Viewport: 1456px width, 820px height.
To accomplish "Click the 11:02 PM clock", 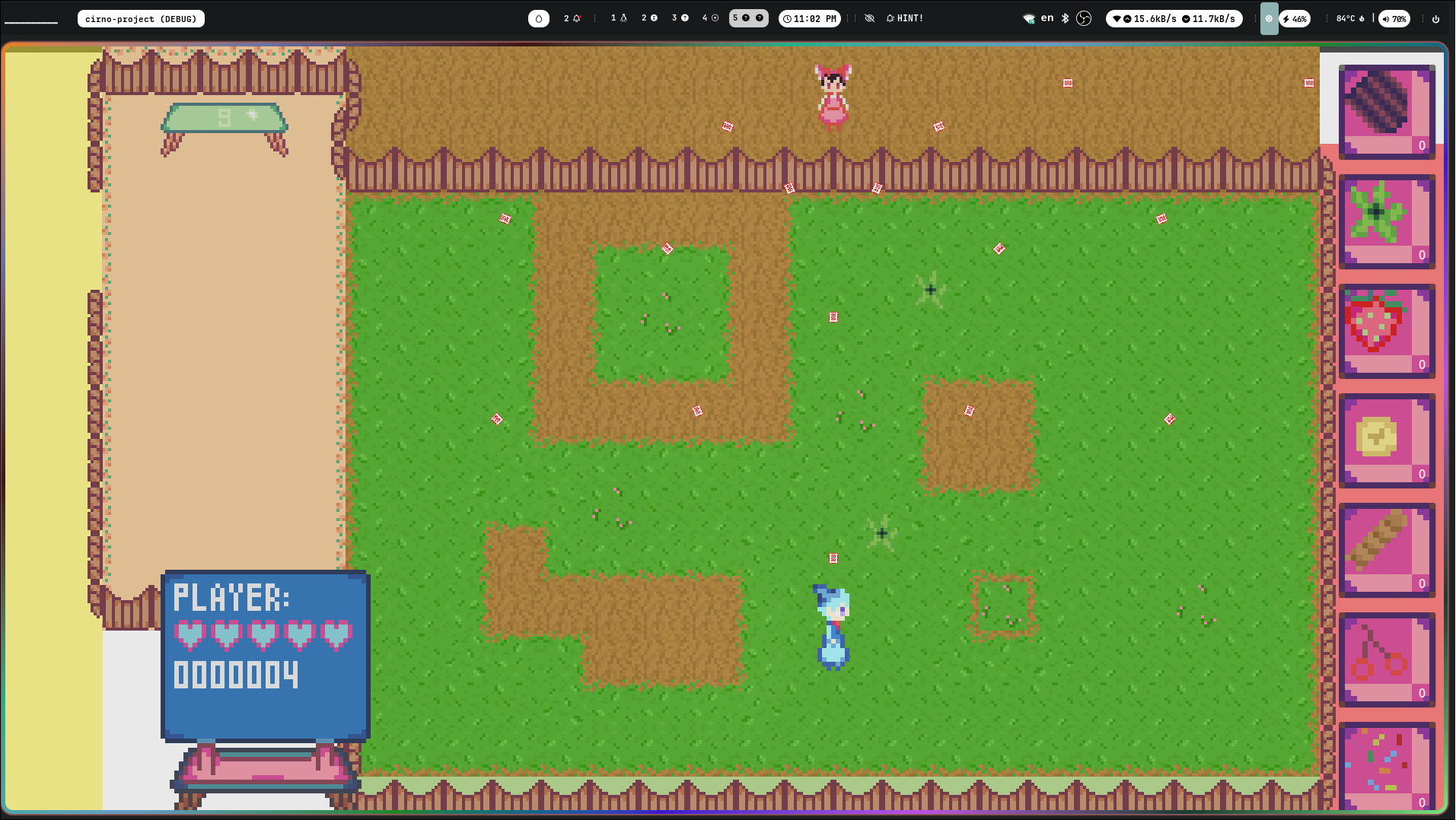I will tap(810, 18).
